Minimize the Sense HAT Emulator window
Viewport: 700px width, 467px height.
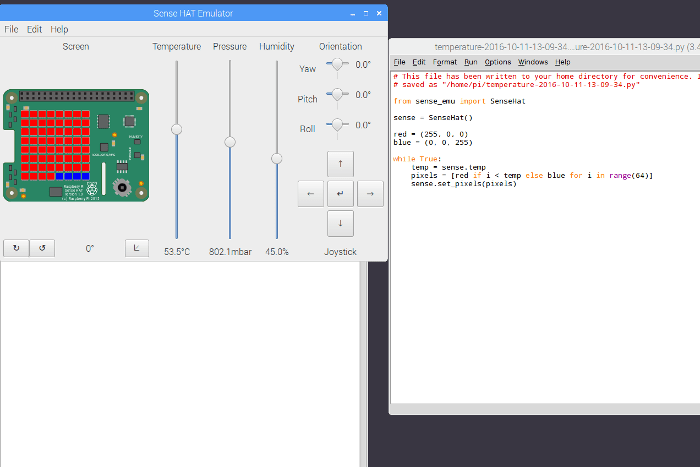pyautogui.click(x=353, y=14)
